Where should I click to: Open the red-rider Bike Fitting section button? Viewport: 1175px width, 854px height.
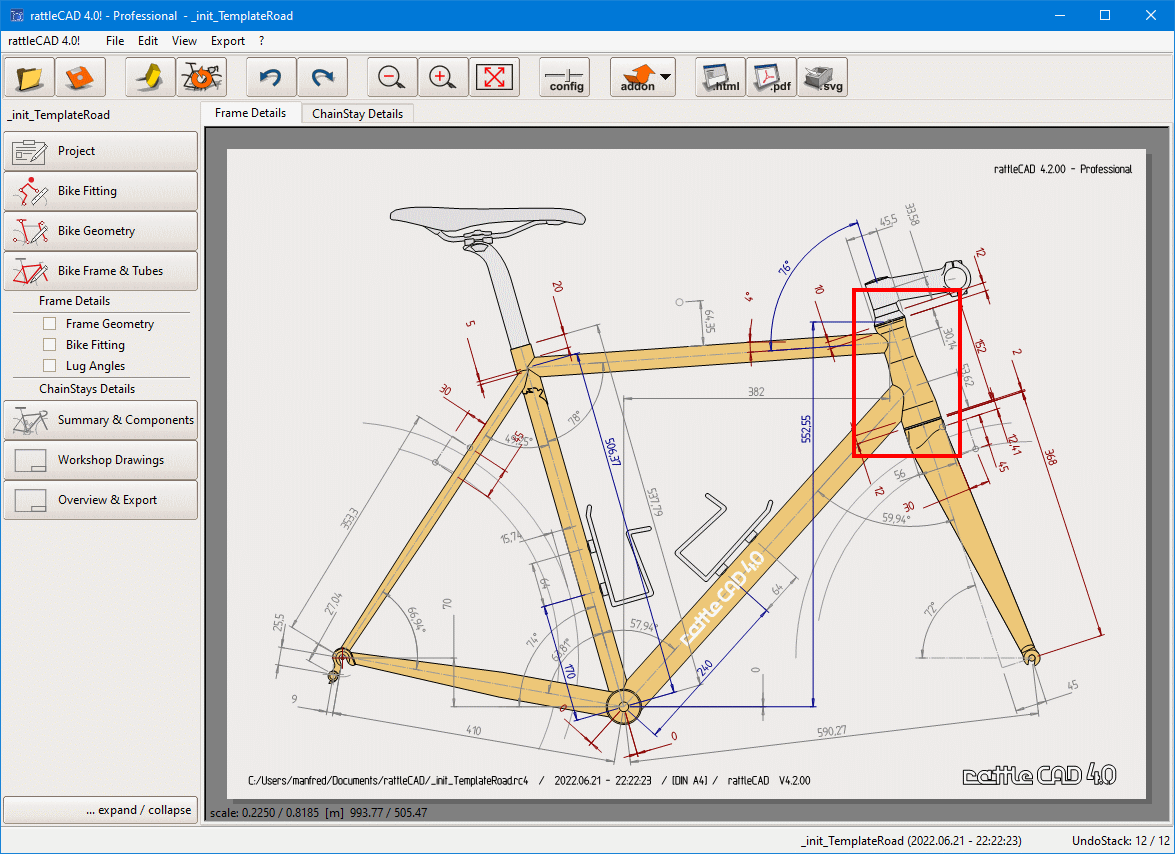pos(100,191)
